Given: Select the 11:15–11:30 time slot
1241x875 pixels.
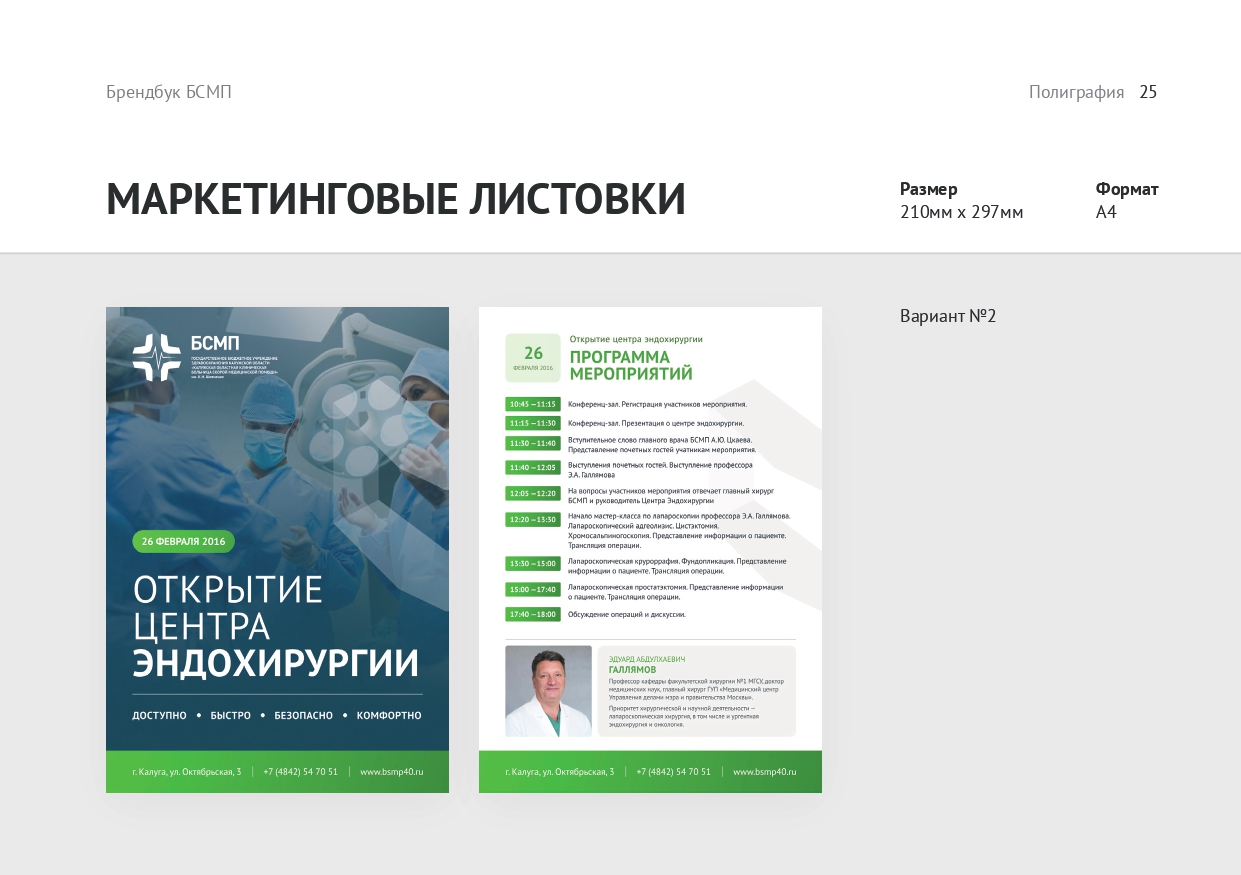Looking at the screenshot, I should pyautogui.click(x=532, y=423).
